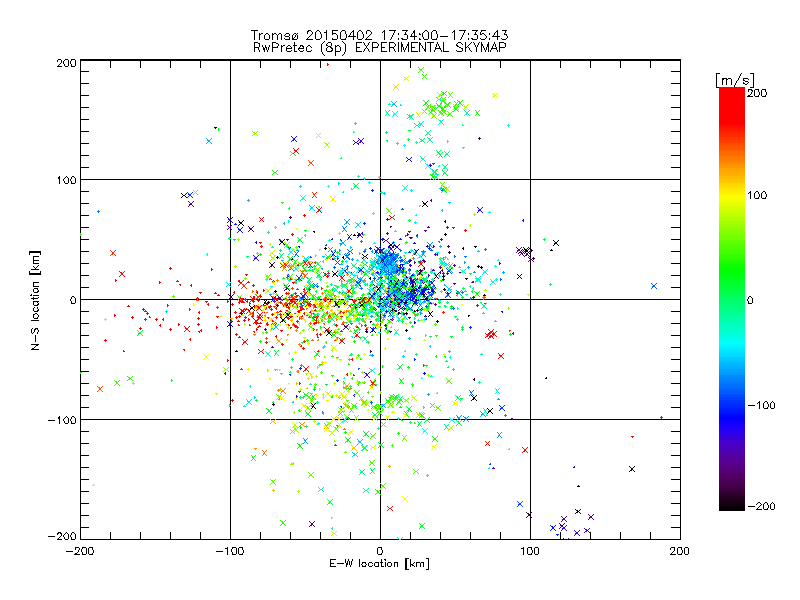Click the y-axis tick label '-100' on left
800x600 pixels.
pyautogui.click(x=62, y=420)
